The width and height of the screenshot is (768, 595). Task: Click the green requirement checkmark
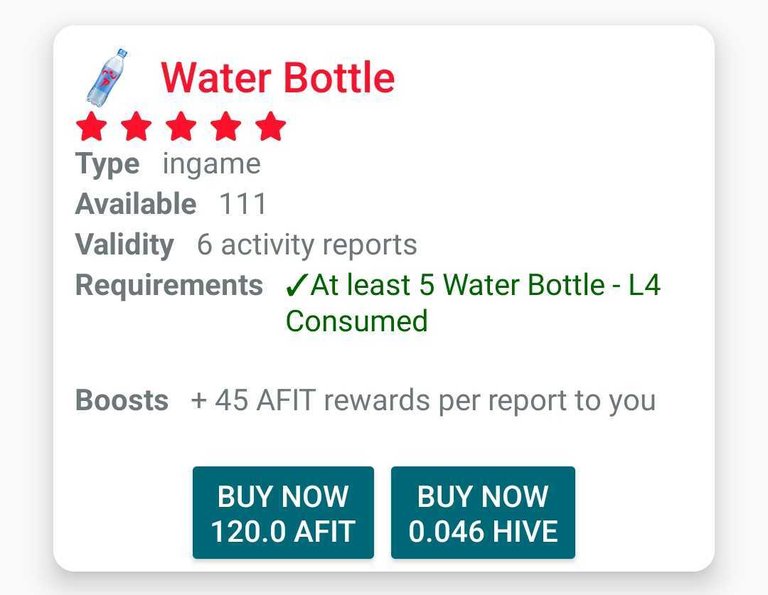click(297, 285)
